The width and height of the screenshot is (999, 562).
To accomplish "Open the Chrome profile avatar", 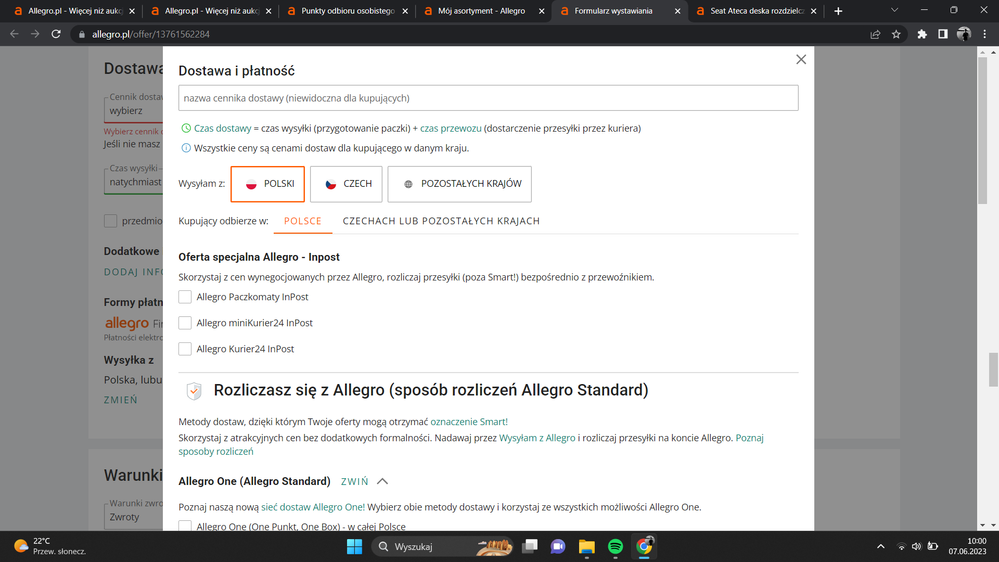I will (x=964, y=34).
